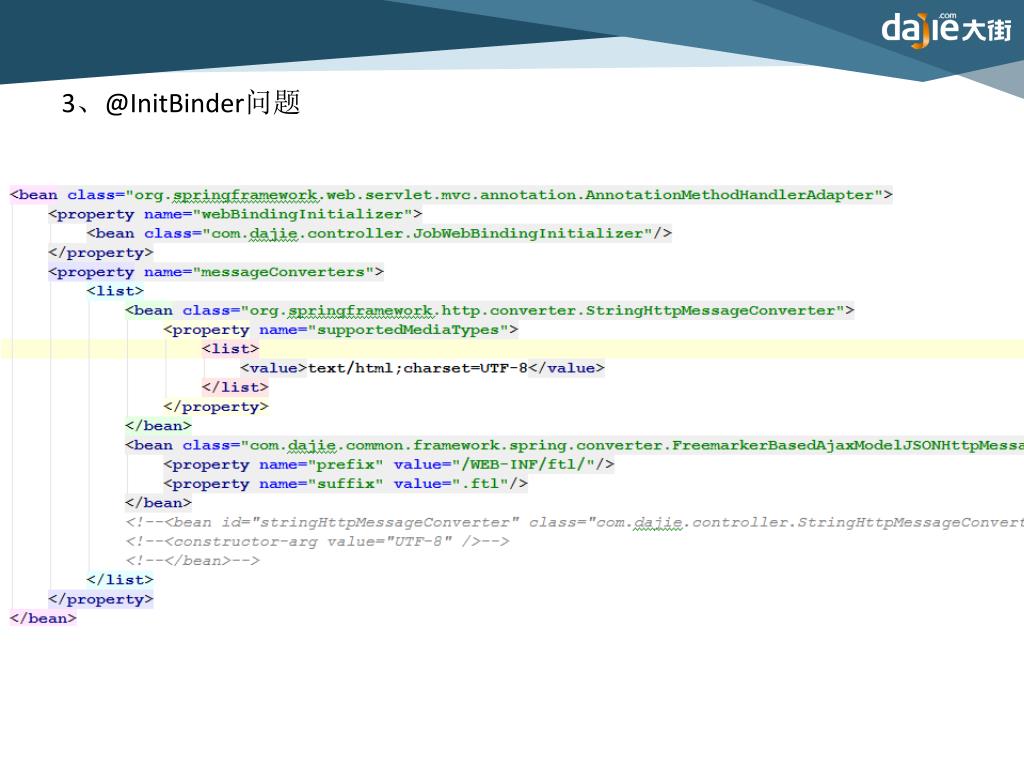Click the FreemarkerBasedAjaxModelJSONHttpMessa... bean line
1024x768 pixels.
(x=574, y=445)
